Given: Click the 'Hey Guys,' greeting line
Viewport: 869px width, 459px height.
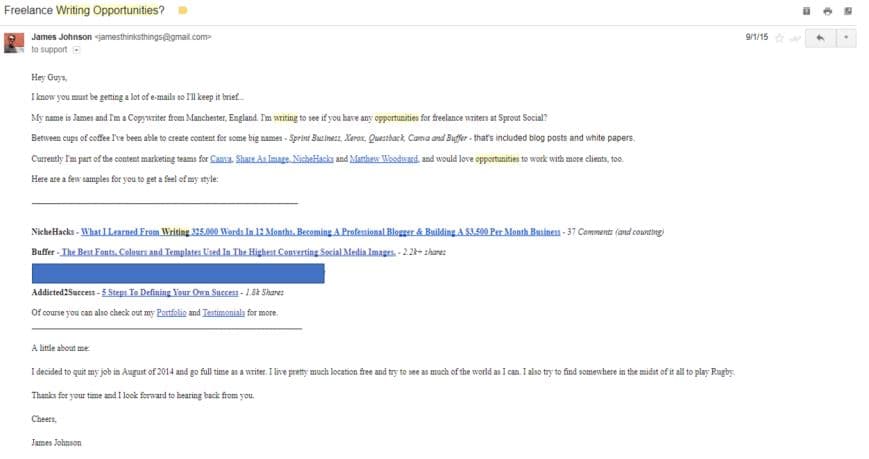Looking at the screenshot, I should click(x=49, y=78).
